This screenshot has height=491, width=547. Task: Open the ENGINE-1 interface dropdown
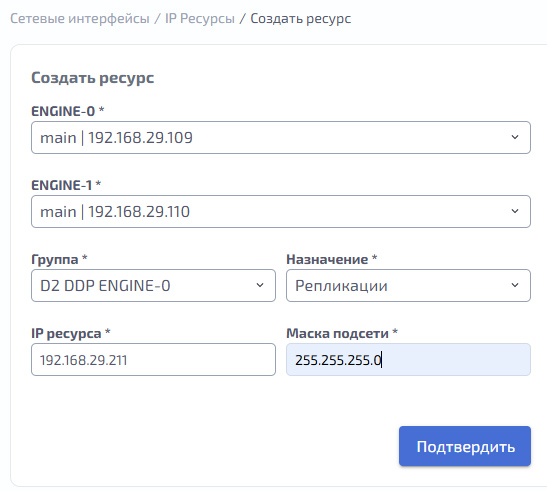pos(281,211)
